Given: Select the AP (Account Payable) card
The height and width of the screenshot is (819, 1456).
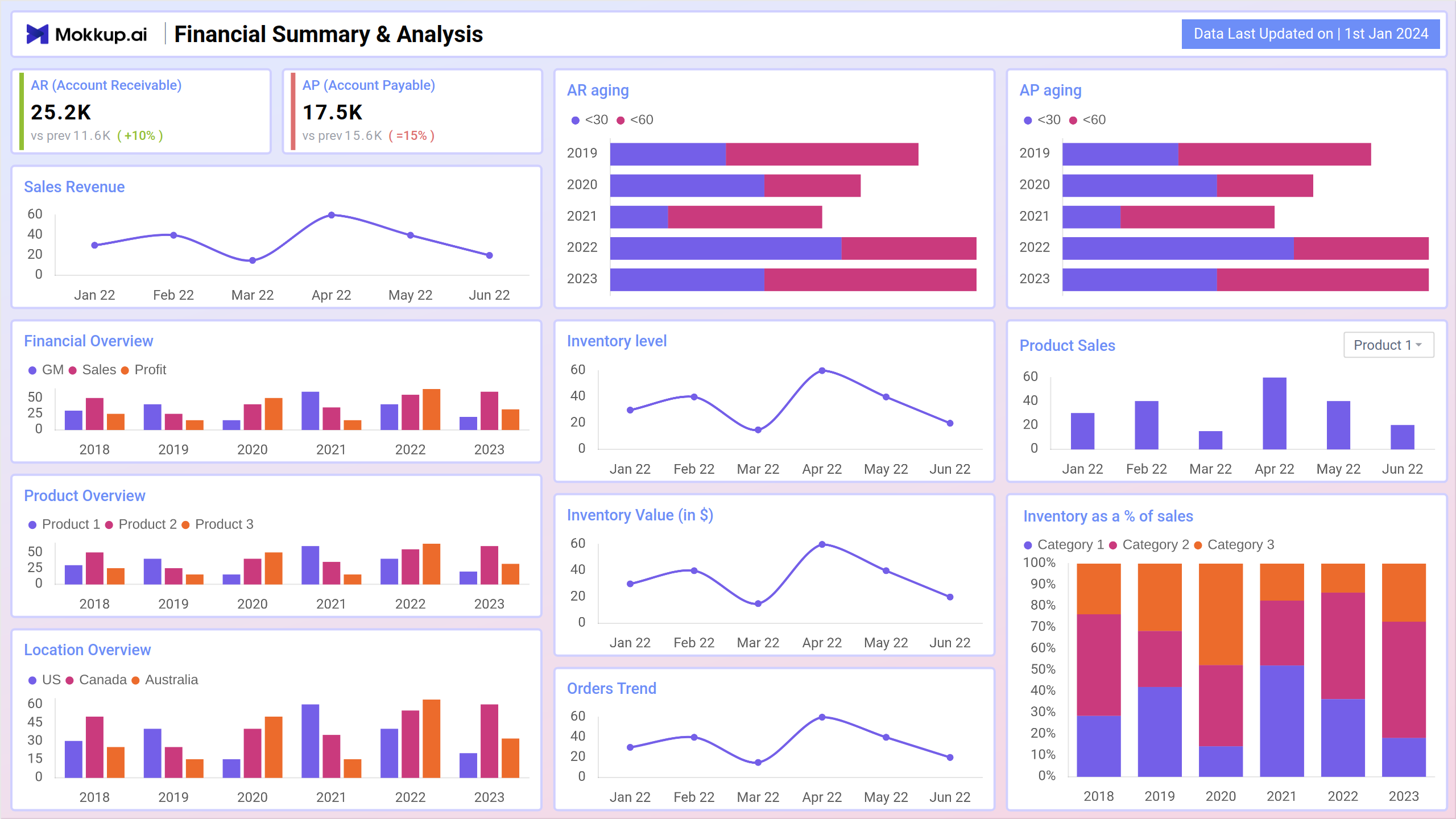Looking at the screenshot, I should coord(413,111).
